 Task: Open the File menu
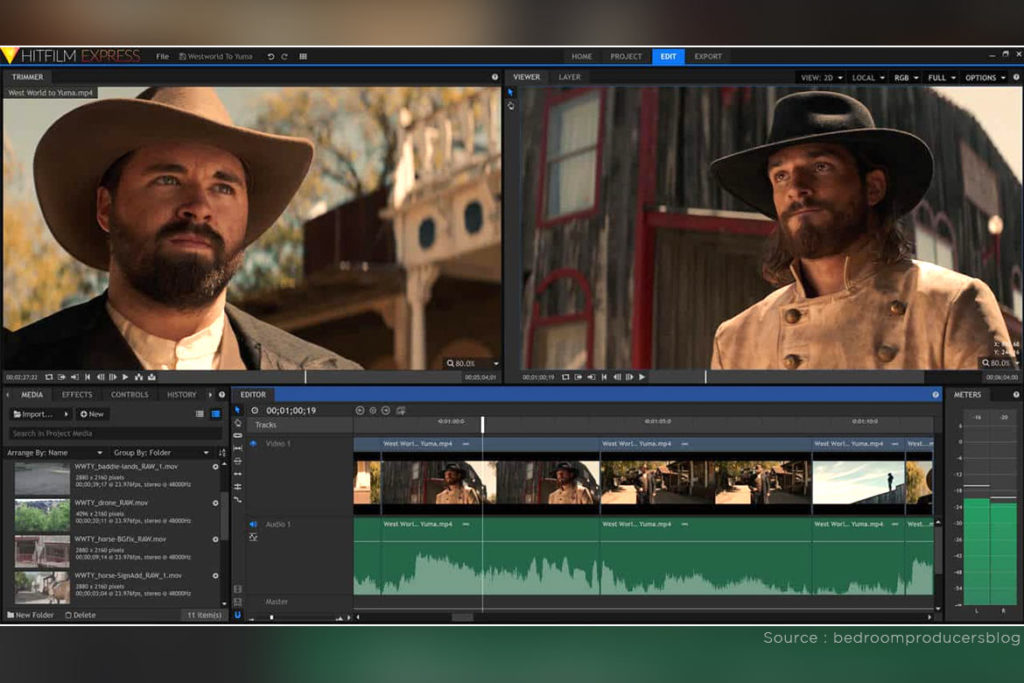pyautogui.click(x=162, y=57)
